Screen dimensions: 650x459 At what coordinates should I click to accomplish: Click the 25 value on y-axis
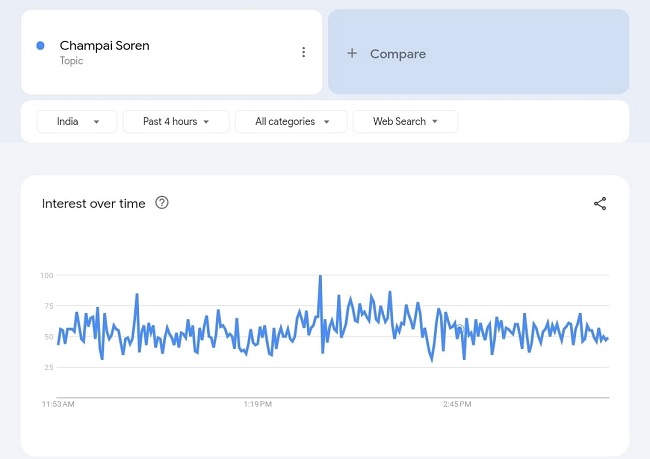point(47,368)
